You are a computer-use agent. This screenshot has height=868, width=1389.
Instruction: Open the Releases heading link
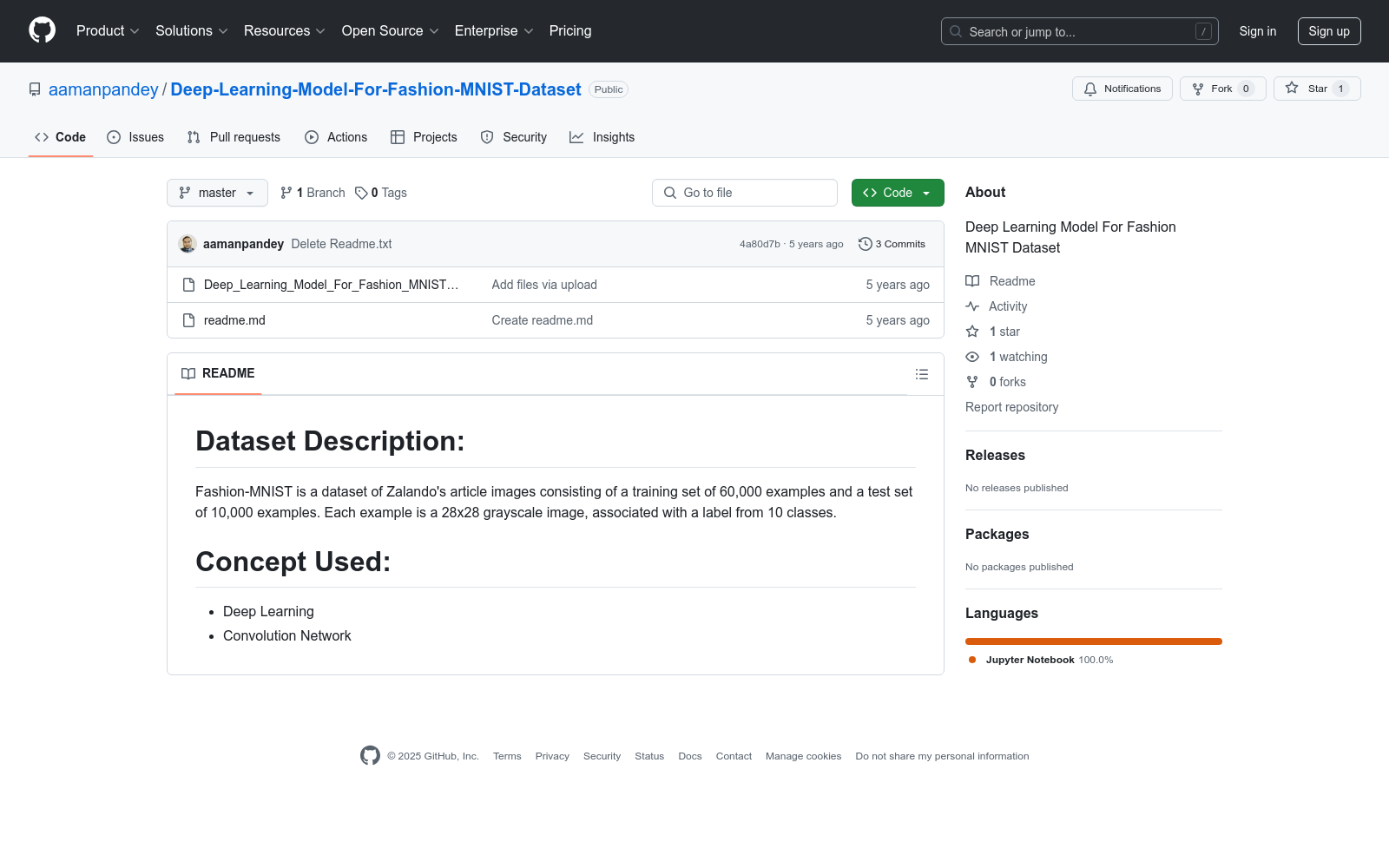point(995,455)
